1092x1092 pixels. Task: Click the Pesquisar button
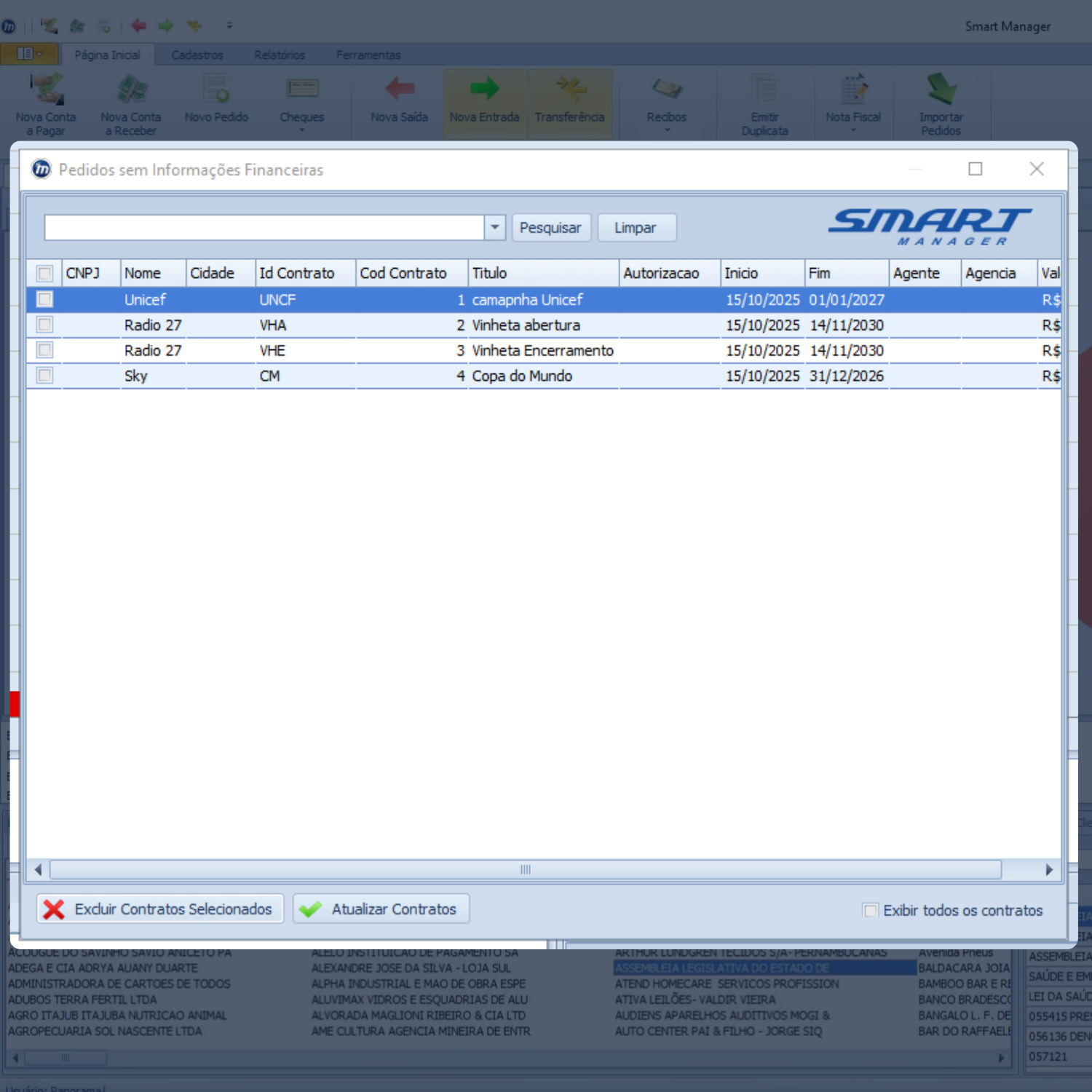tap(551, 227)
